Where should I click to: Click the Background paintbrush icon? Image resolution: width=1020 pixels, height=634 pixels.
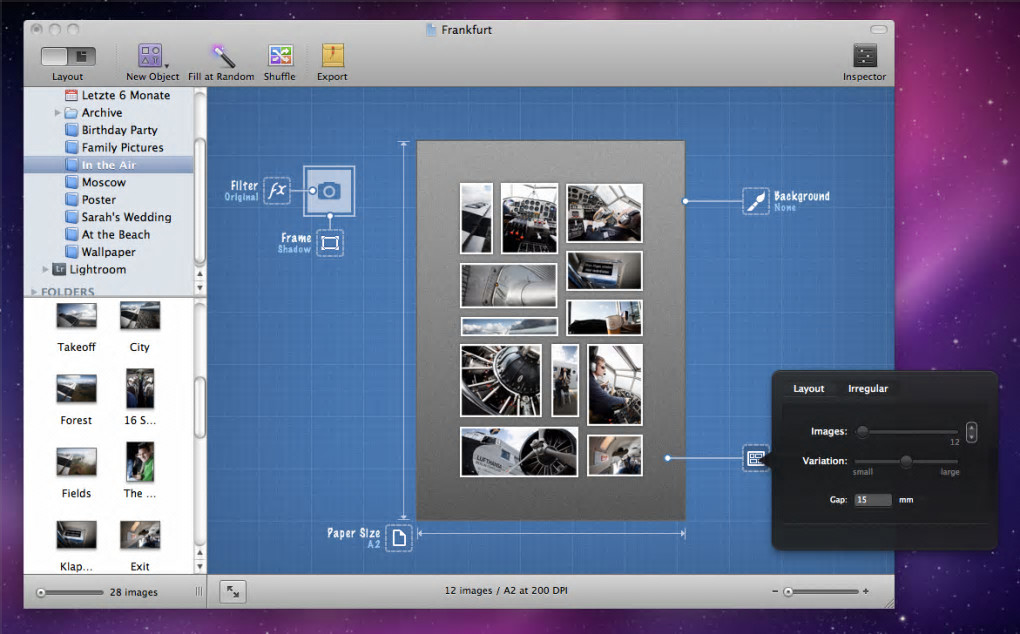[756, 201]
